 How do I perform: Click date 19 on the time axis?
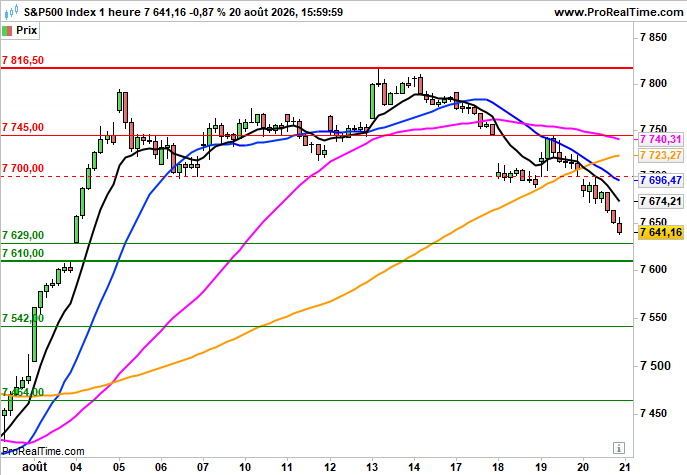click(541, 467)
